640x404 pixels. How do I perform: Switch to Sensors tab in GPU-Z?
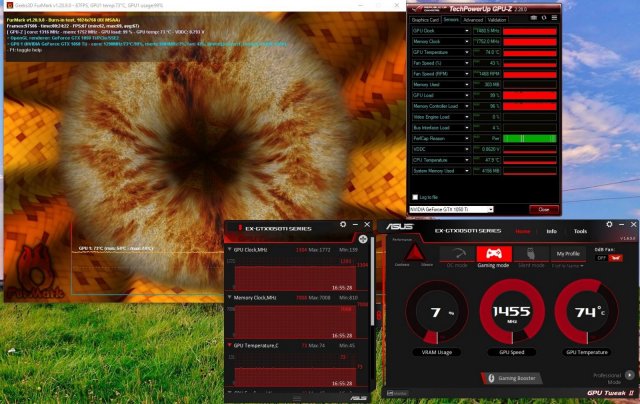coord(451,20)
